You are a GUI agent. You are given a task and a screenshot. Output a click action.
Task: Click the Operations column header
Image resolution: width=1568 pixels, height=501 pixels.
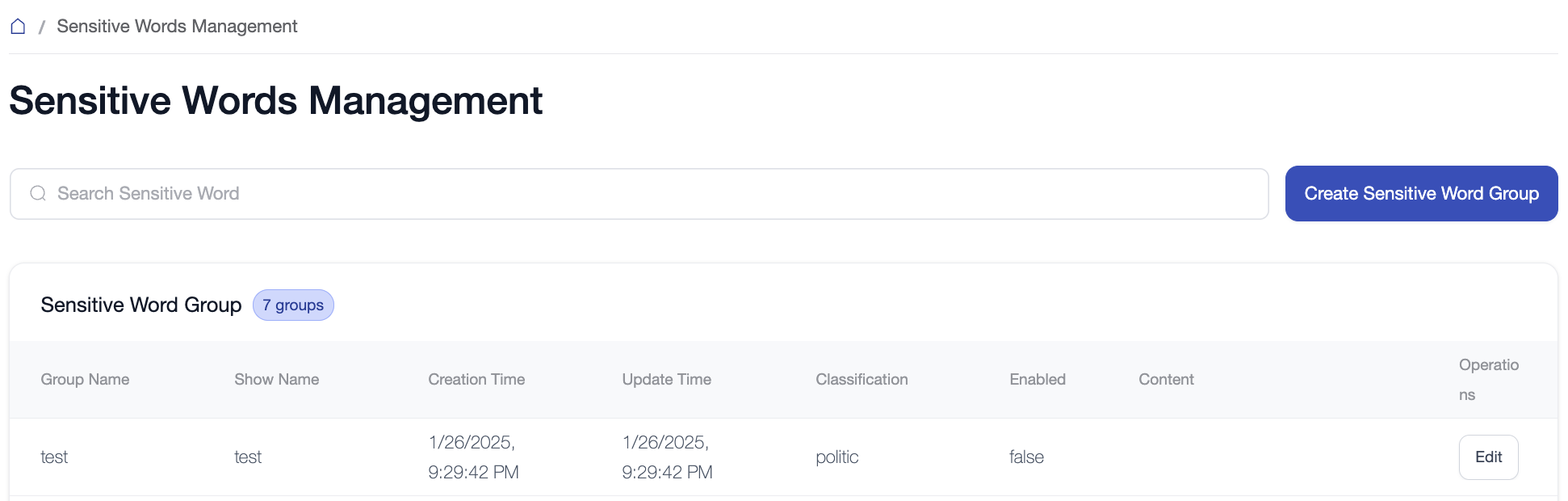tap(1488, 380)
